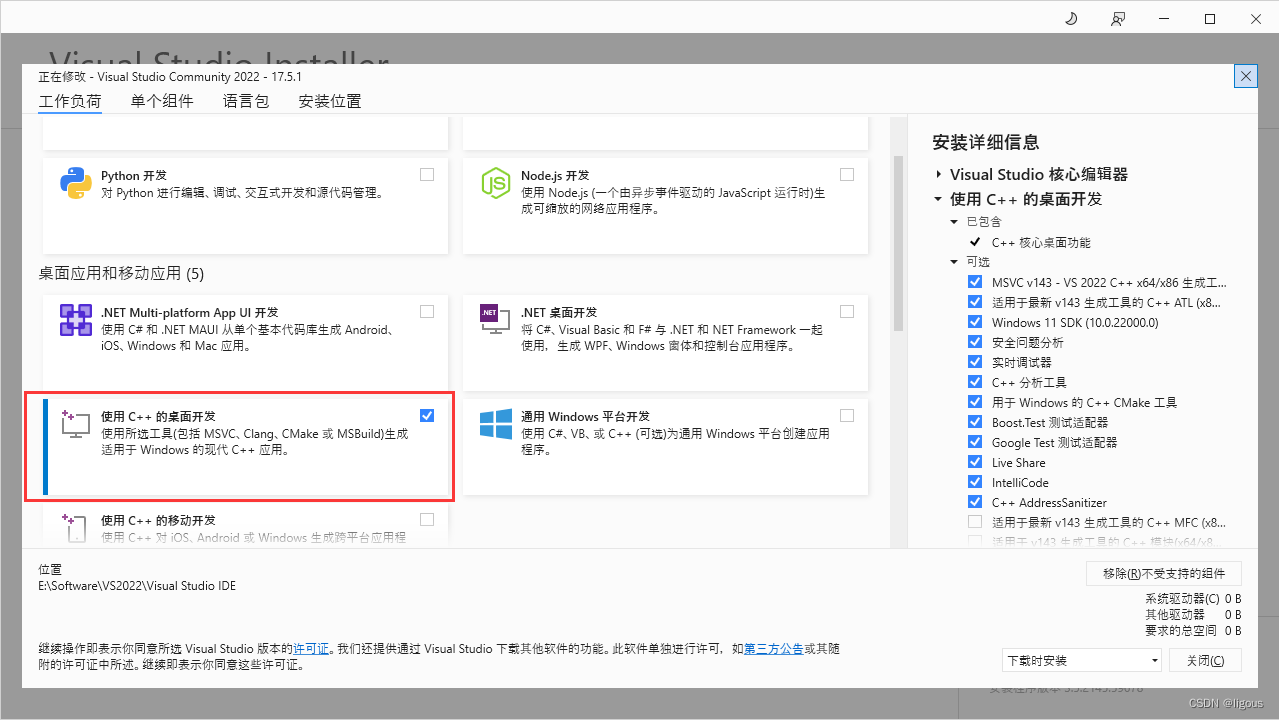Uncheck the Live Share option

pyautogui.click(x=975, y=462)
